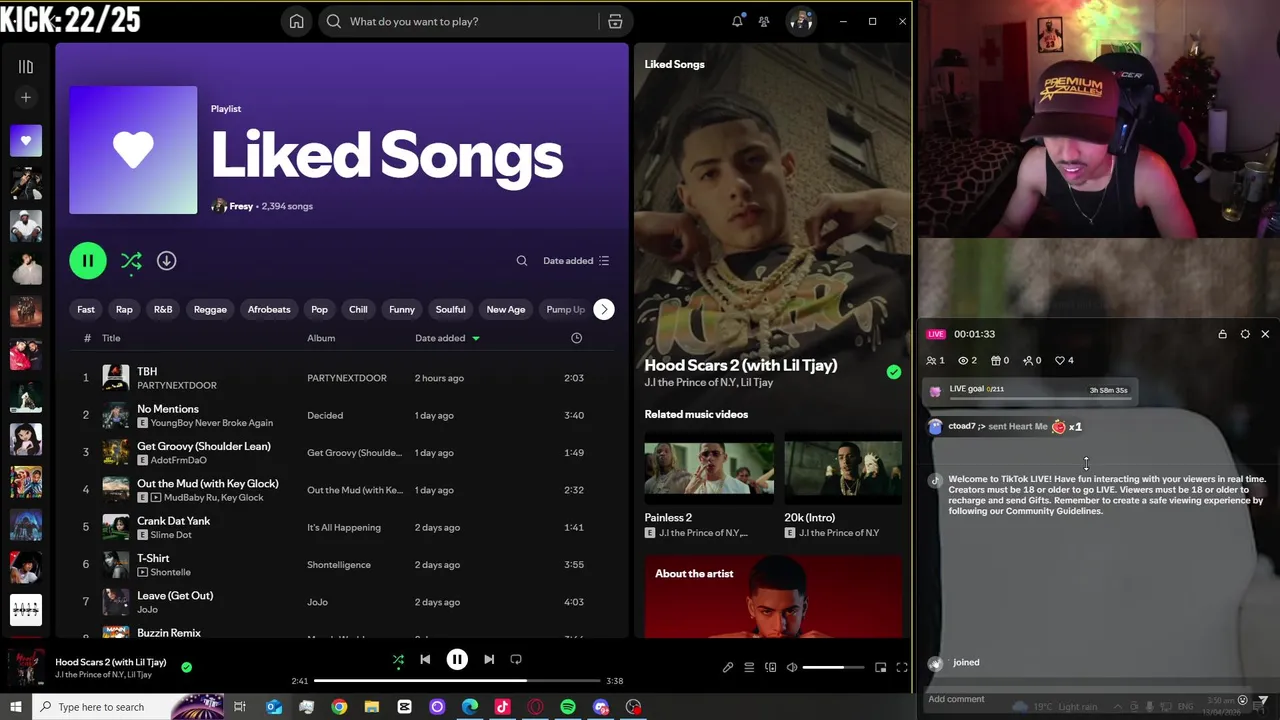Sort by Album column header
1280x720 pixels.
tap(321, 338)
